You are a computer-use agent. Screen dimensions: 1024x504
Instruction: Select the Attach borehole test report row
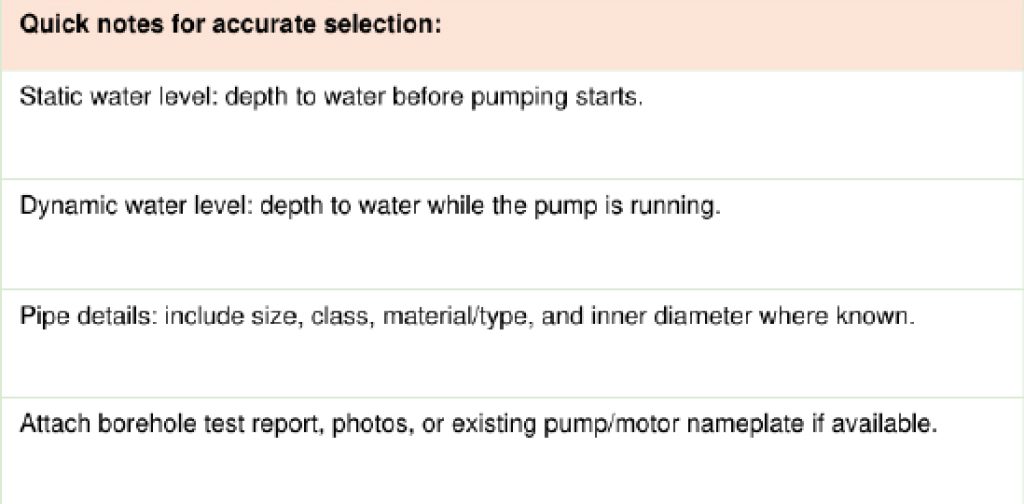(512, 450)
